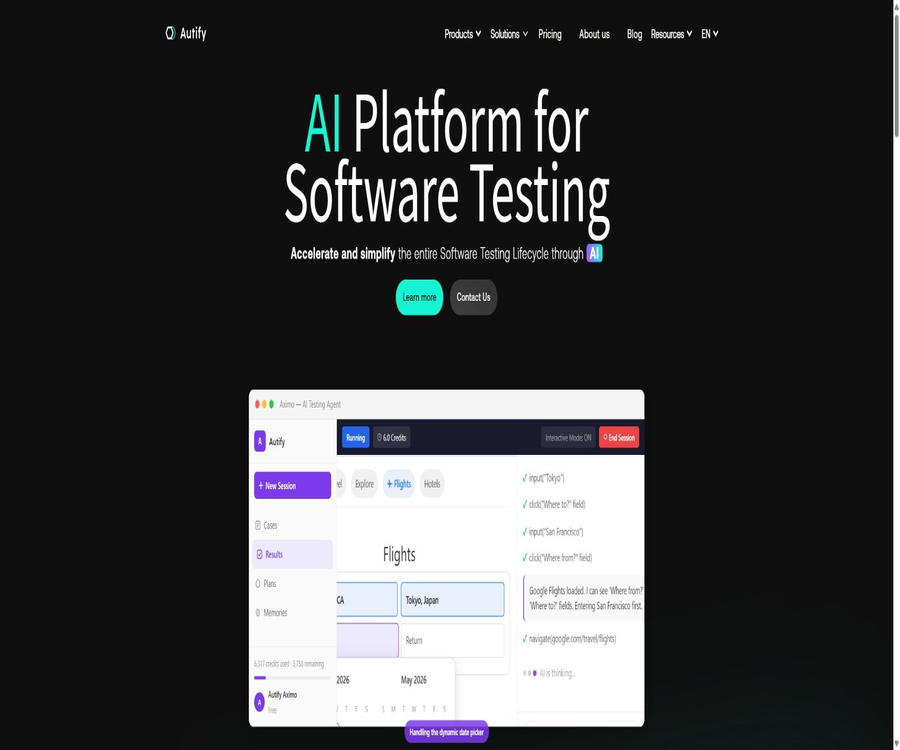
Task: Toggle Interactive Mode ON
Action: [568, 437]
